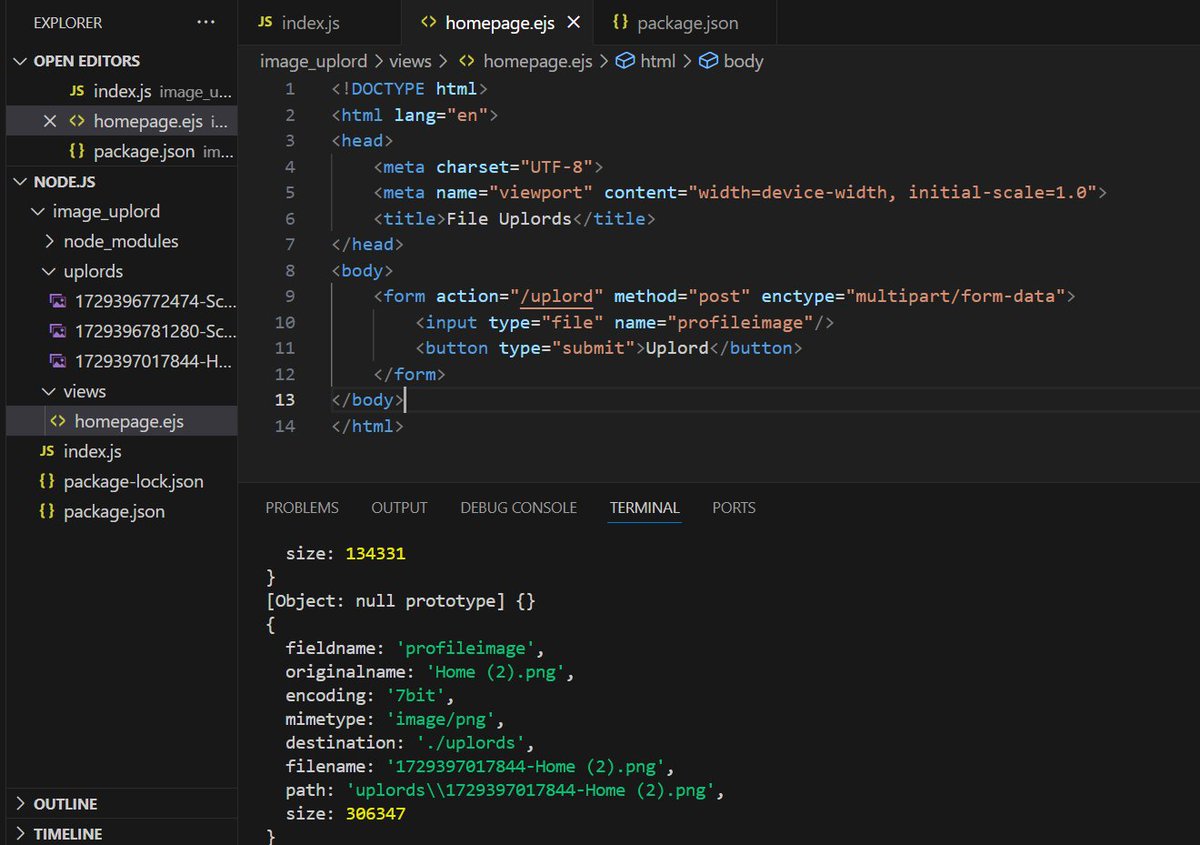Image resolution: width=1200 pixels, height=845 pixels.
Task: Open package.json in the NODE.JS tree
Action: tap(121, 511)
